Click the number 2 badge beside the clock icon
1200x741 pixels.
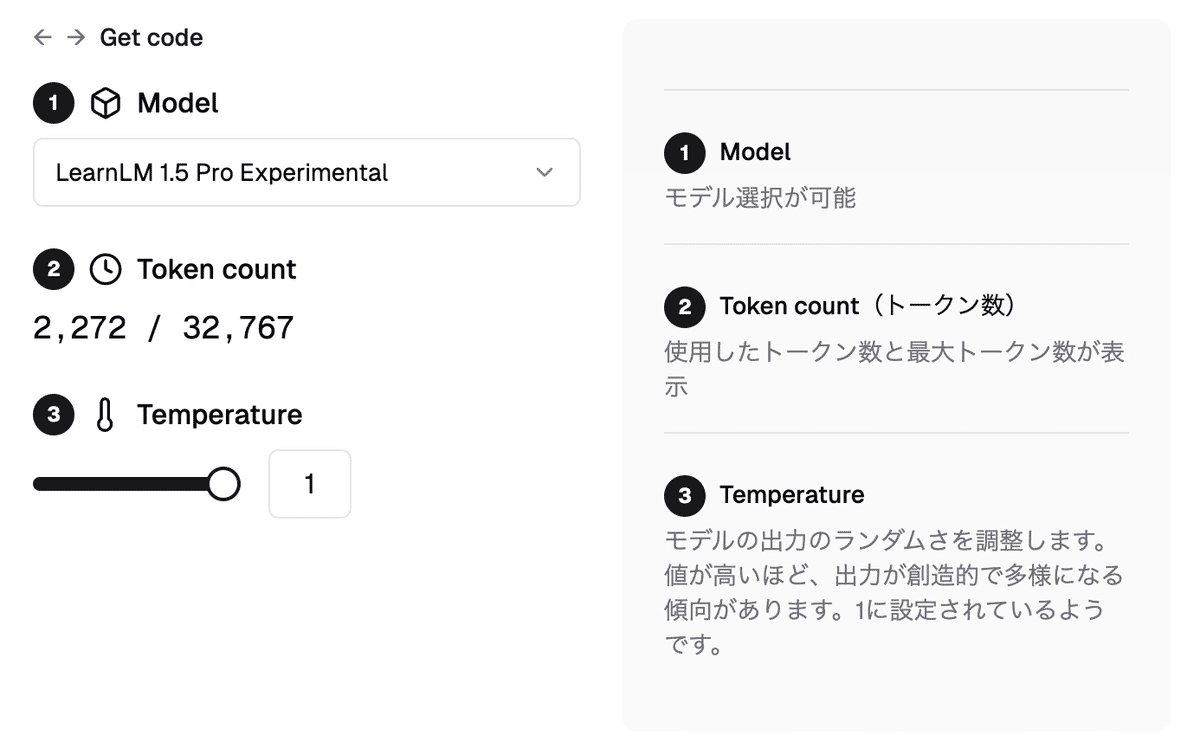53,269
